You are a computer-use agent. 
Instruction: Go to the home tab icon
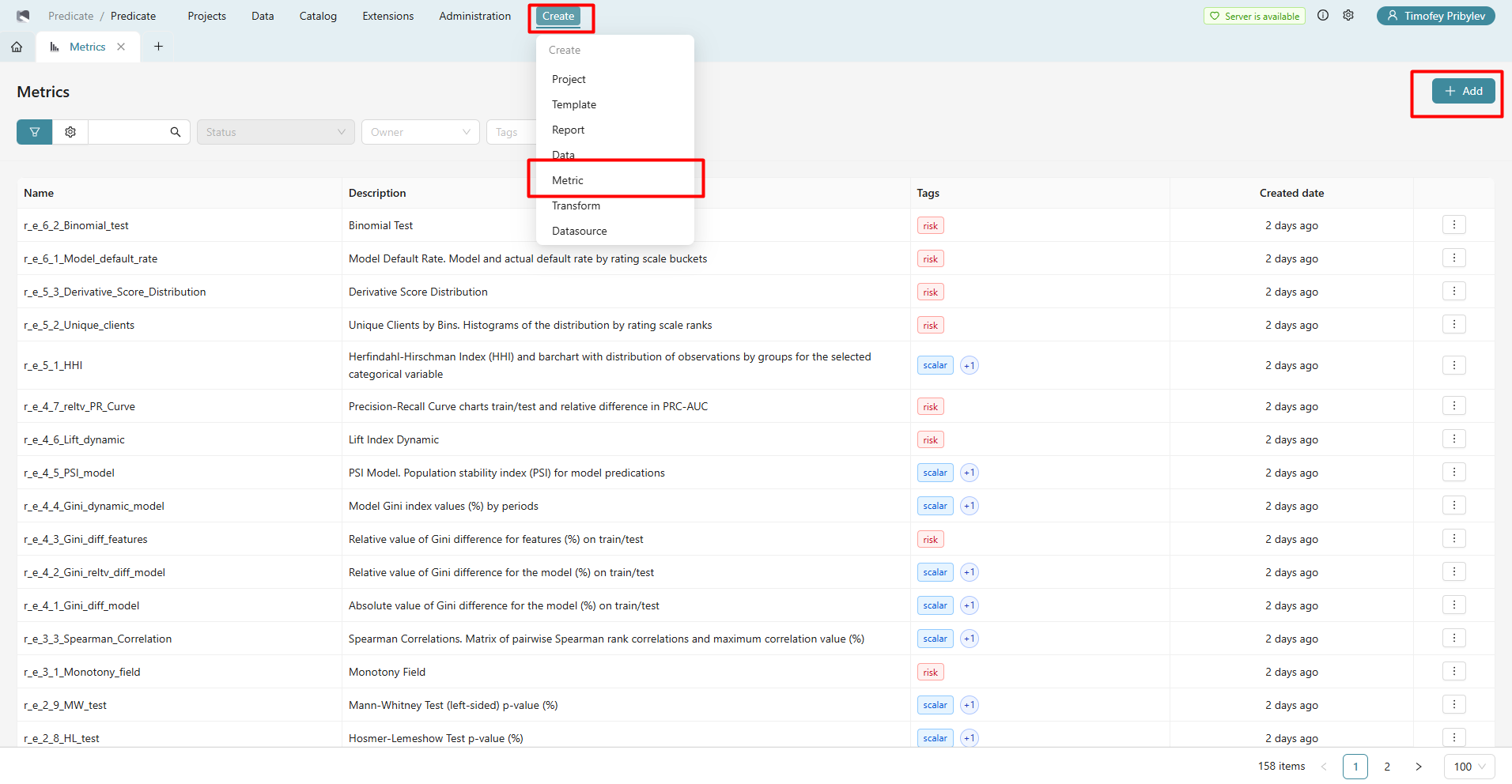click(17, 47)
